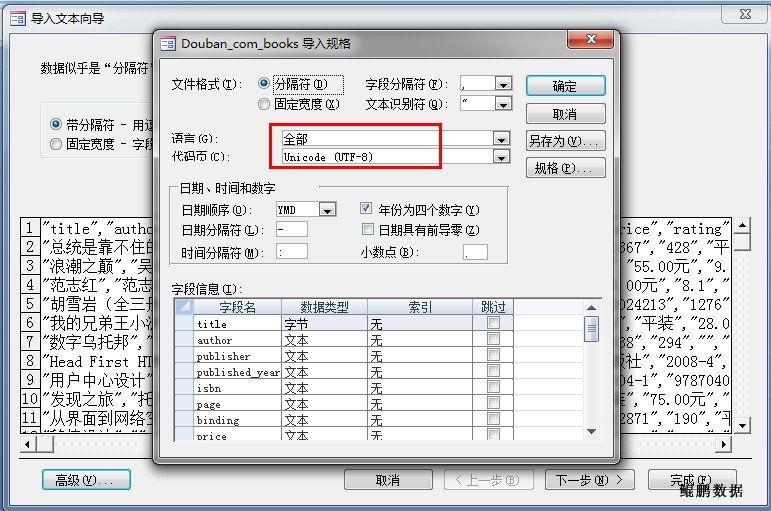Choose 固定宽度 option in the import wizard window
Screen dimensions: 771x511
point(56,144)
